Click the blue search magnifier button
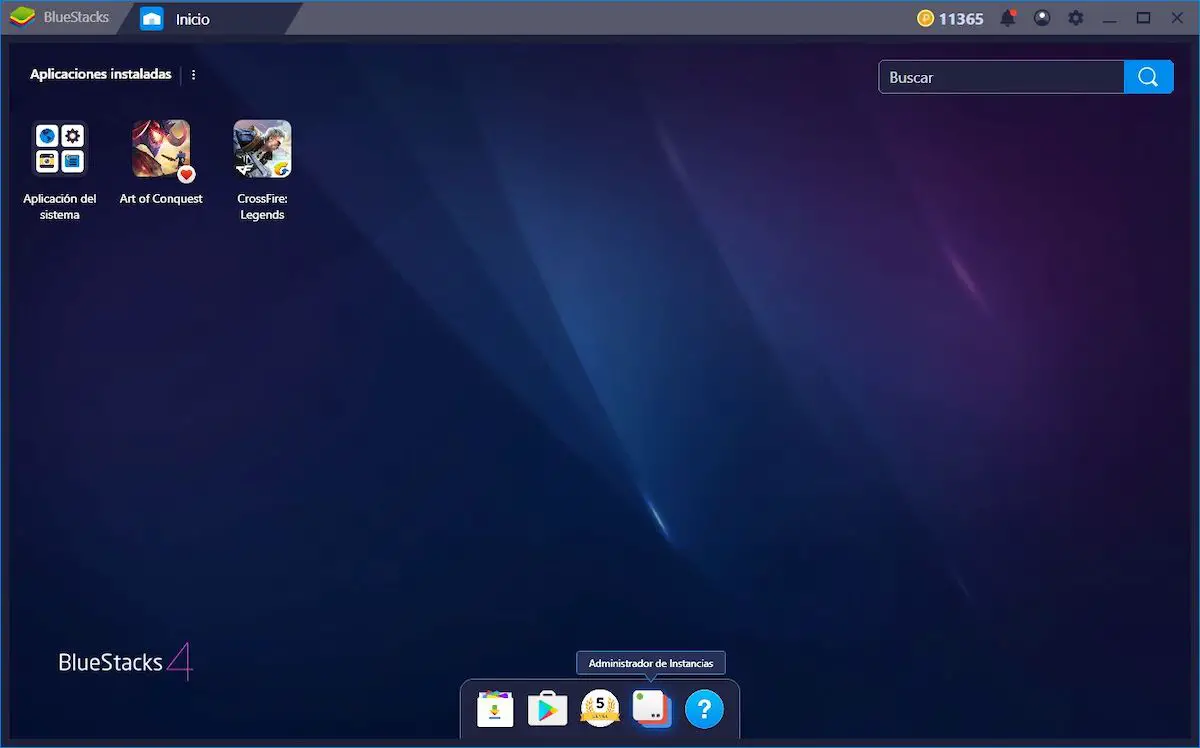The height and width of the screenshot is (748, 1200). 1148,77
